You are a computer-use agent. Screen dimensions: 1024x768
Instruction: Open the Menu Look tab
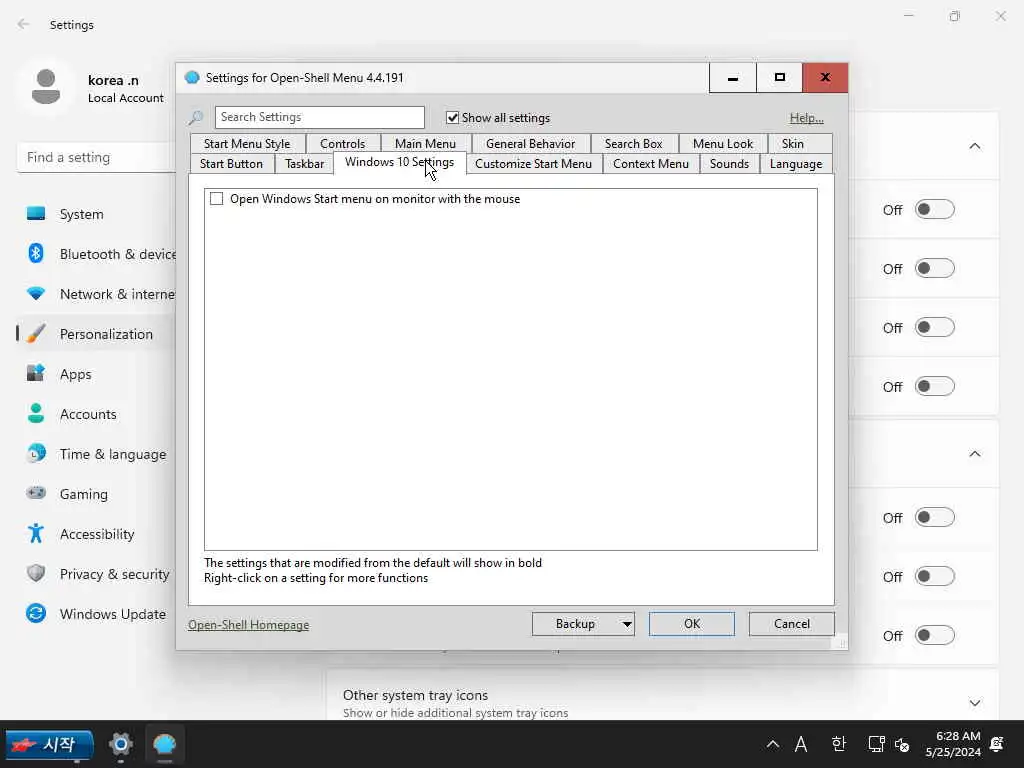coord(722,144)
